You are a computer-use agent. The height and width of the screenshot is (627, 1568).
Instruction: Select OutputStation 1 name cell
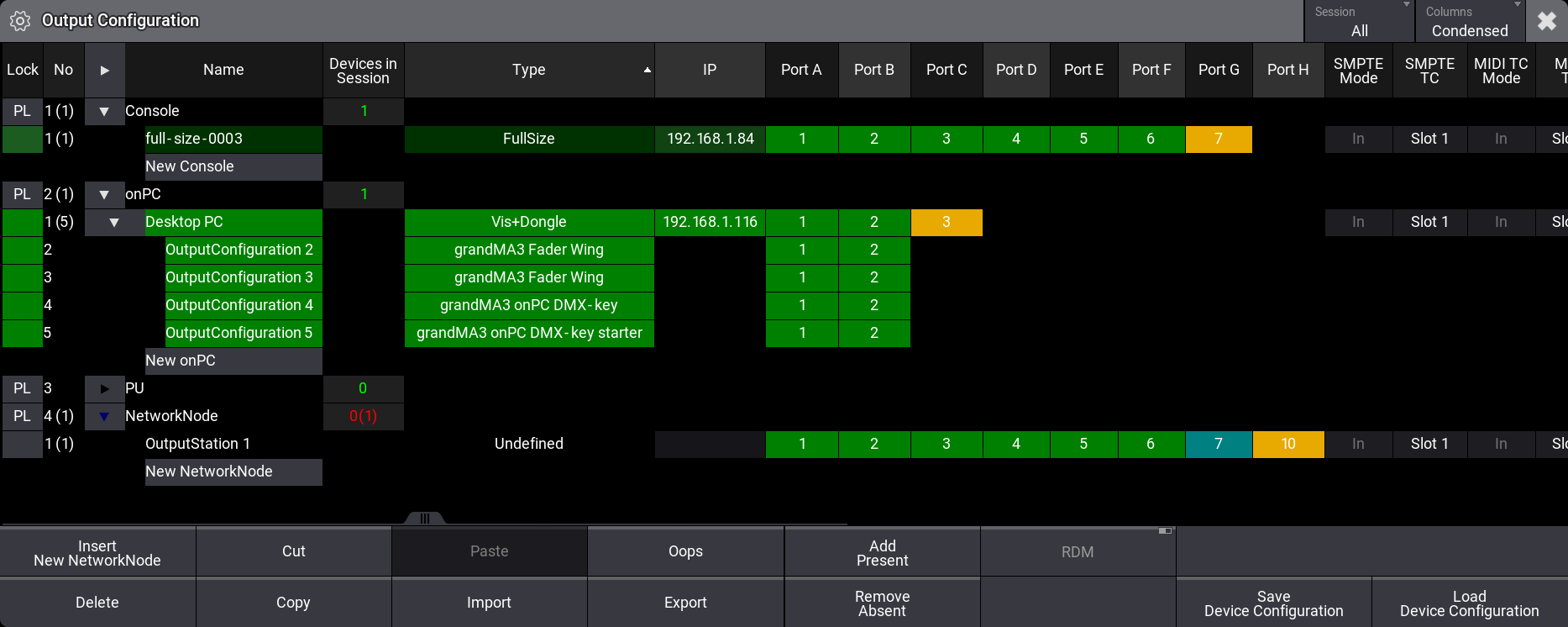233,444
